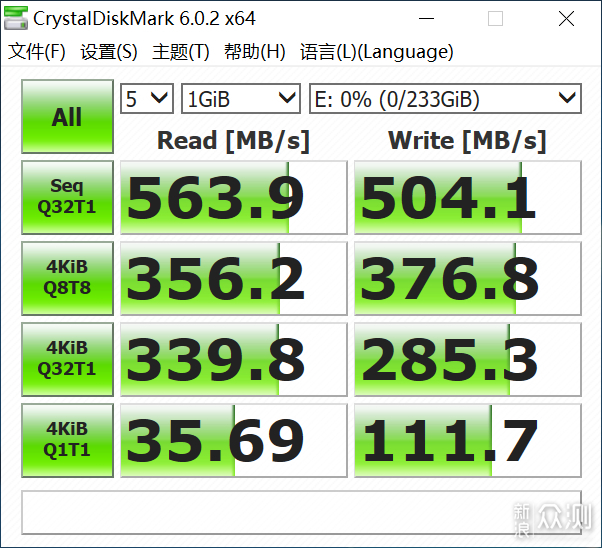Run the 4KiB Q8T8 test
The height and width of the screenshot is (548, 602).
click(x=66, y=278)
